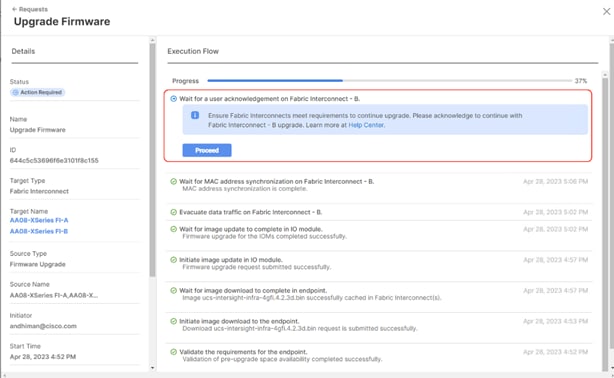Click Target Type value Fabric Interconnect
The height and width of the screenshot is (378, 614).
coord(39,191)
